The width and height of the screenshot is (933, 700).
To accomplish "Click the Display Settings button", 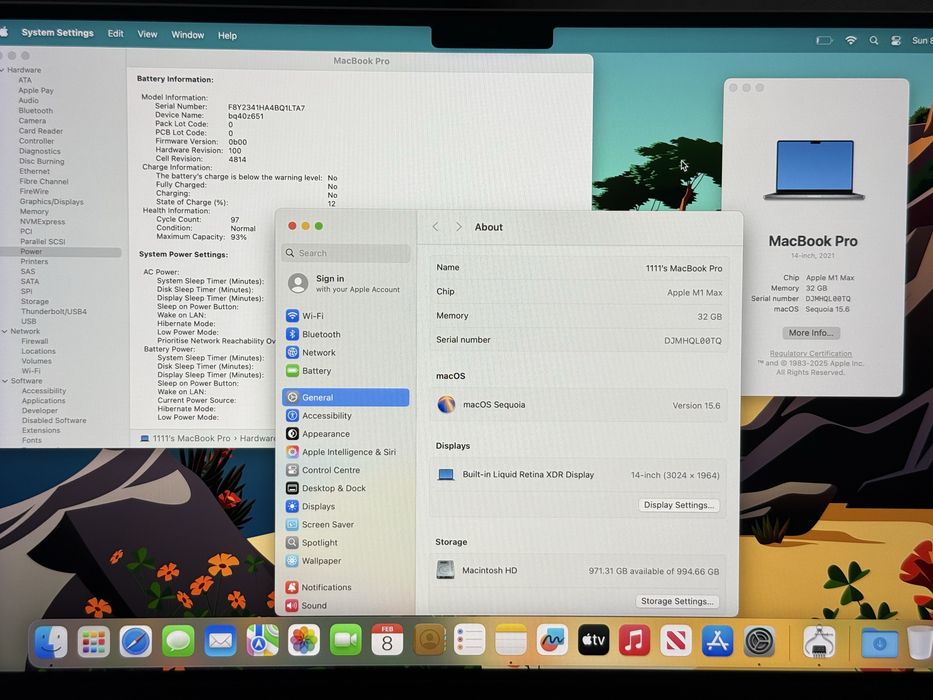I will click(679, 505).
